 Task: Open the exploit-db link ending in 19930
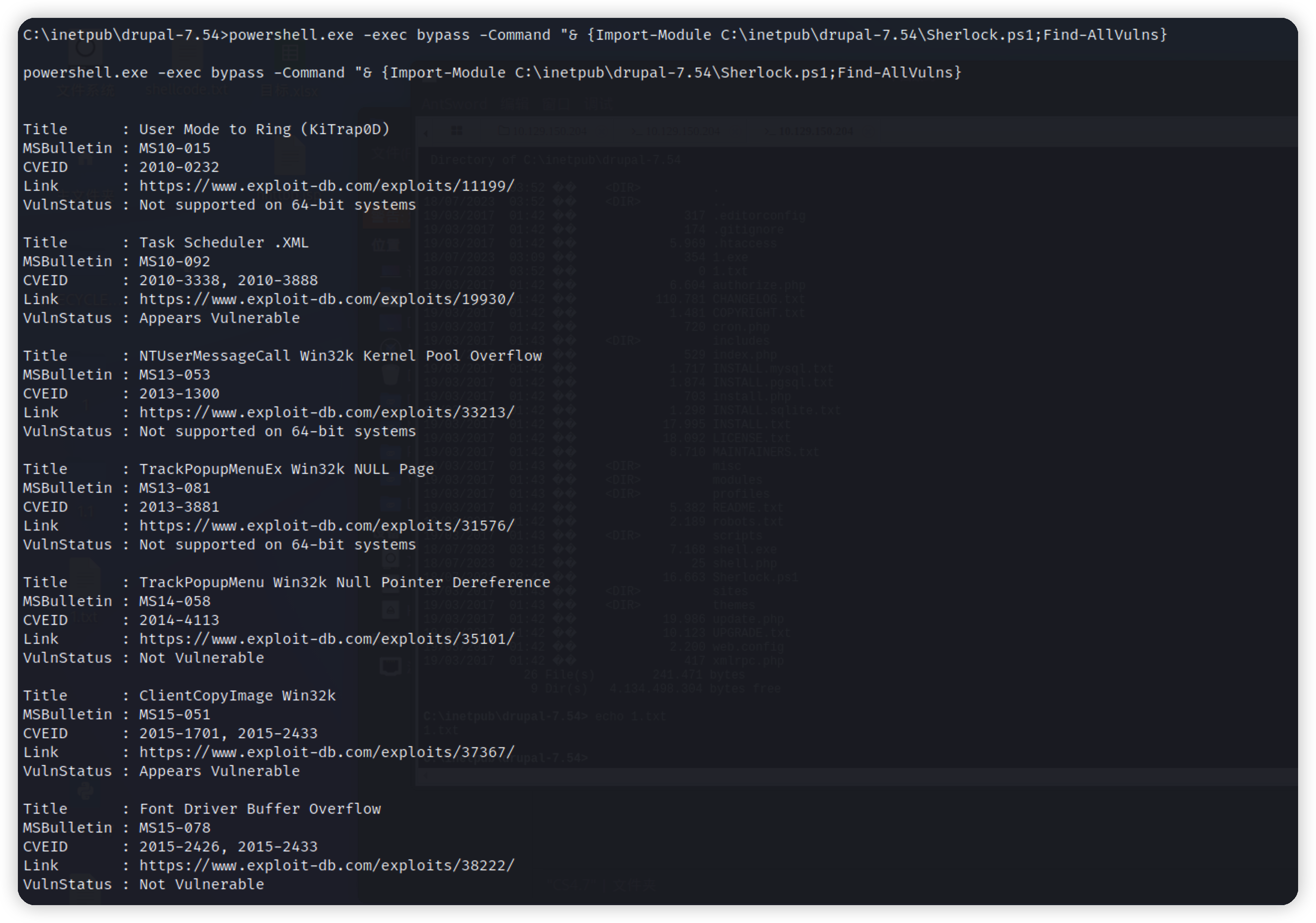tap(327, 300)
